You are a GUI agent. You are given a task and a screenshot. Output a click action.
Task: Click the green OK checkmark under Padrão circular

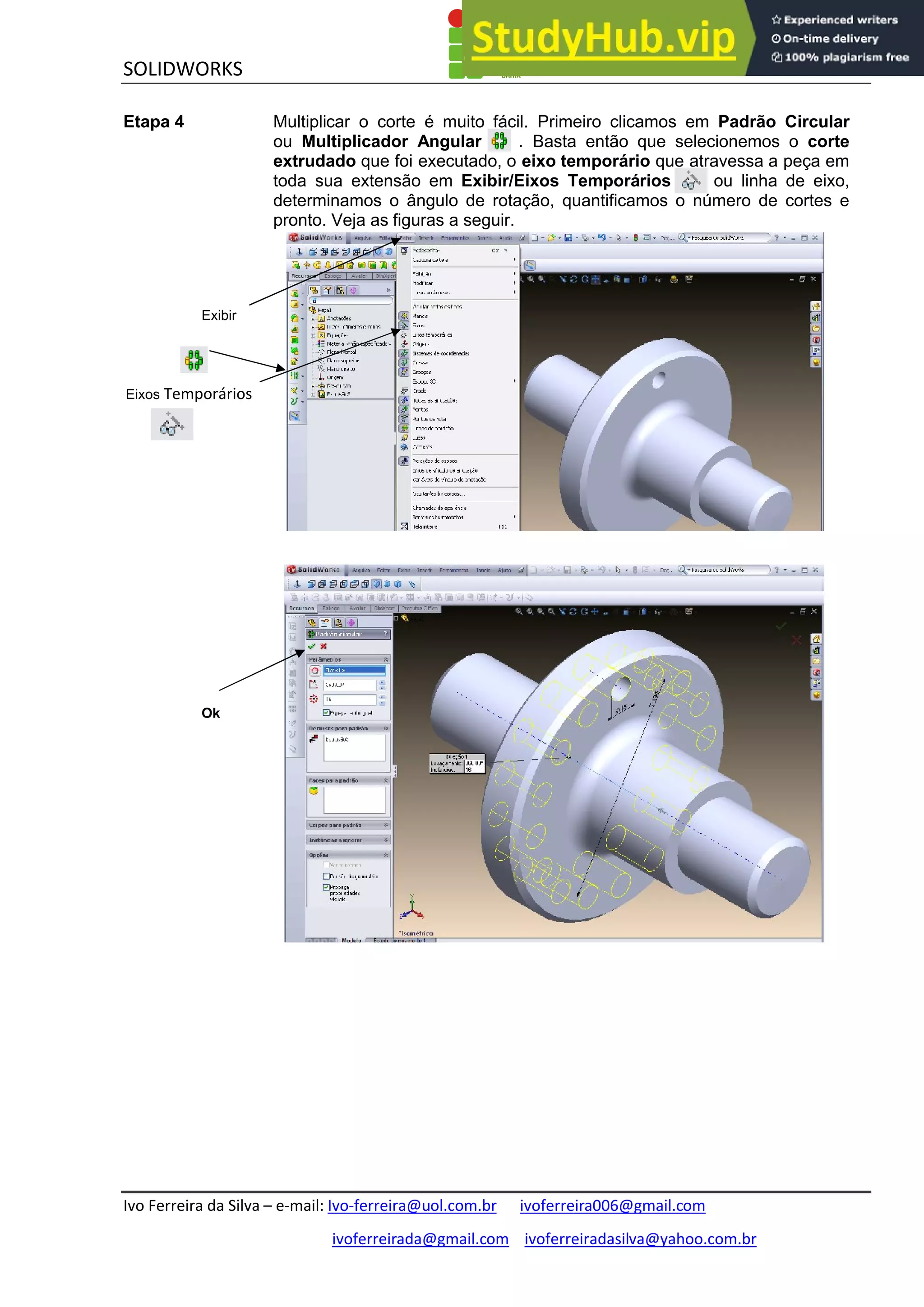(x=311, y=646)
